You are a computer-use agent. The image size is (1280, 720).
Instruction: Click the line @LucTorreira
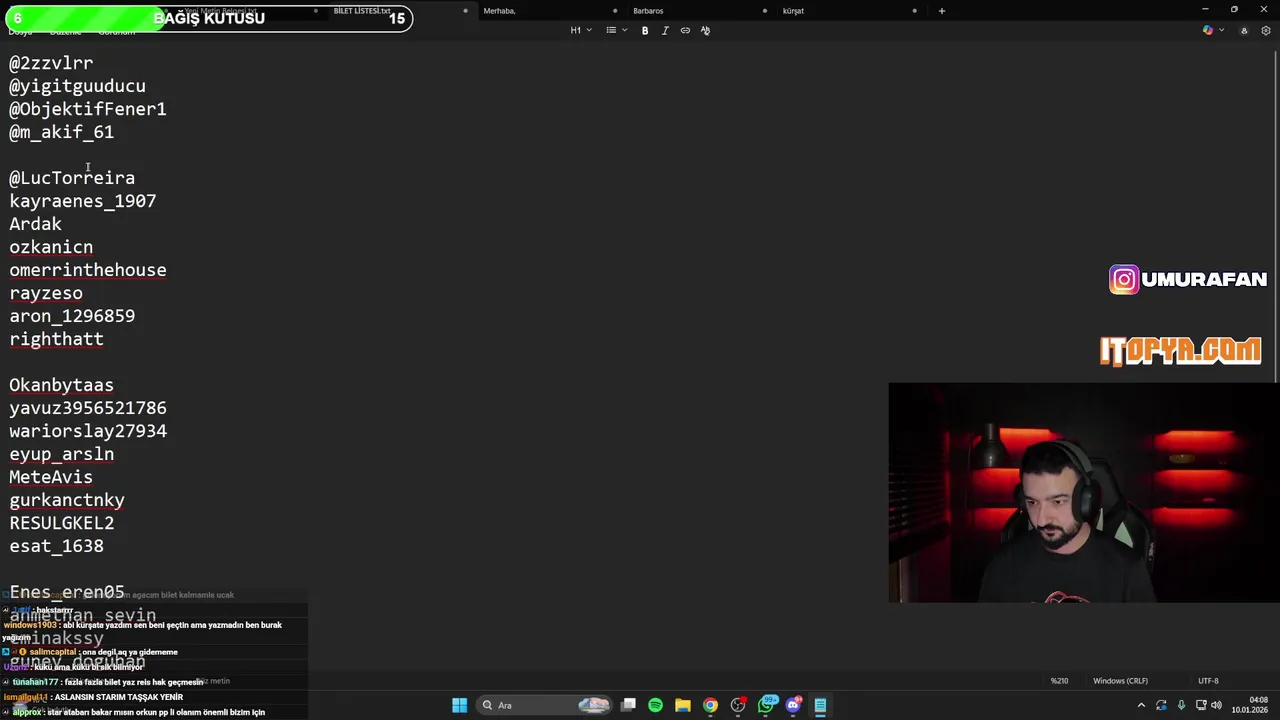tap(72, 178)
